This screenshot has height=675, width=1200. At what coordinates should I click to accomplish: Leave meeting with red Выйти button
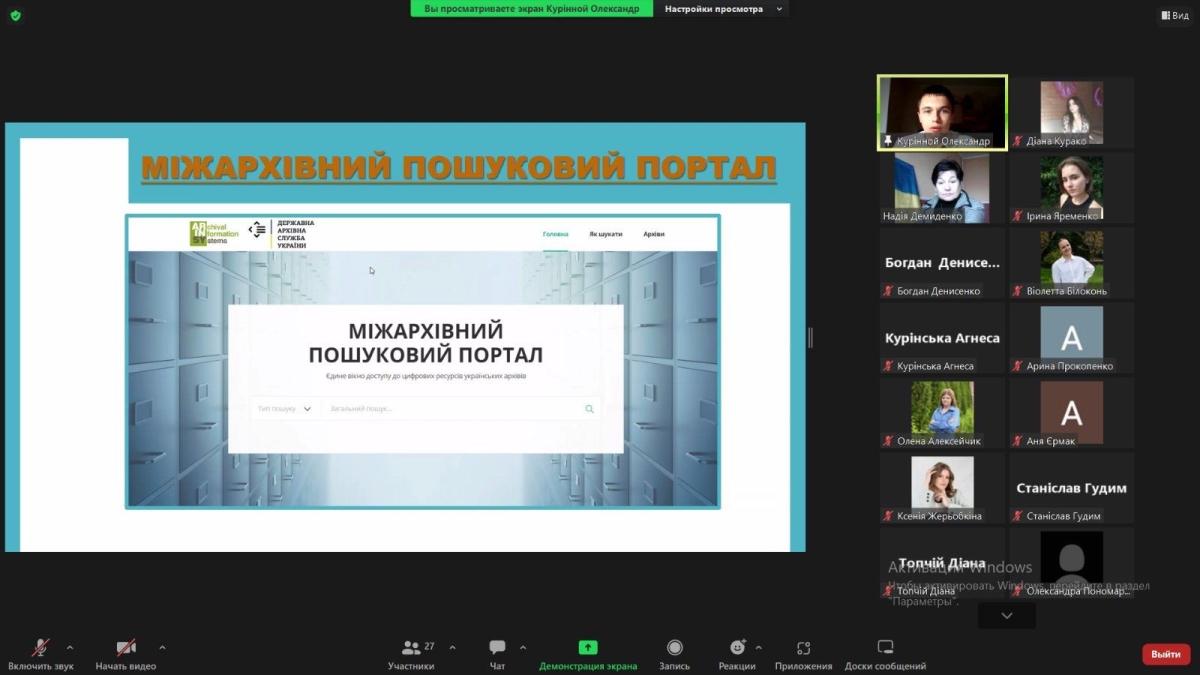pos(1165,654)
